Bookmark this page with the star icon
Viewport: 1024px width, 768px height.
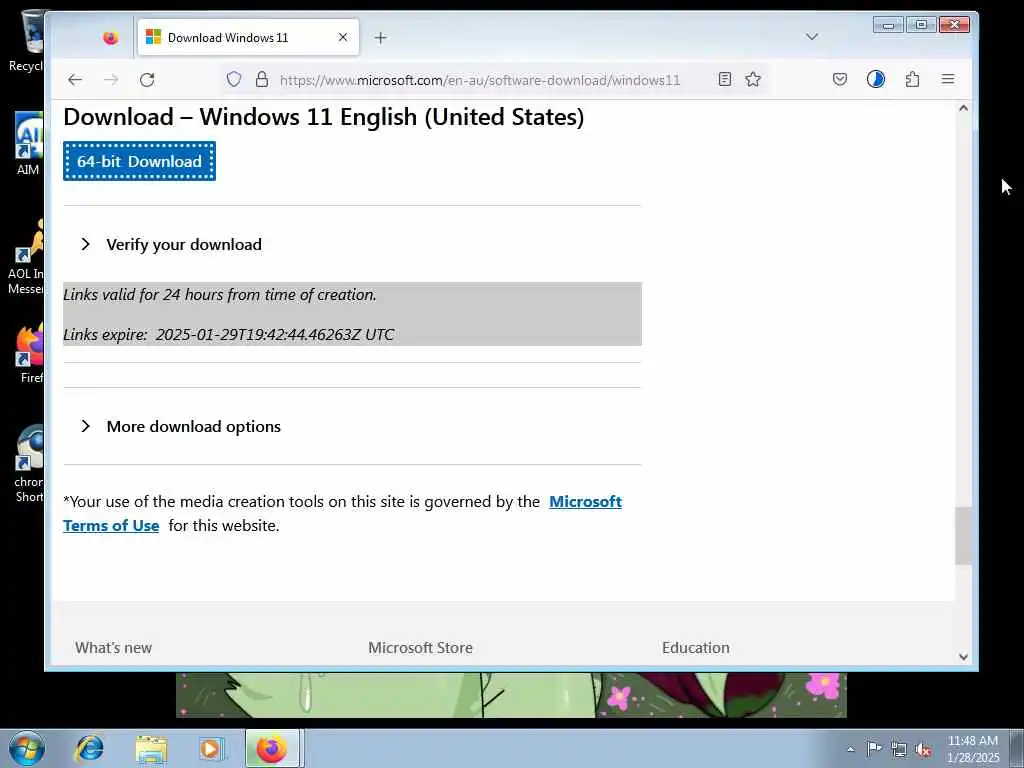point(753,80)
